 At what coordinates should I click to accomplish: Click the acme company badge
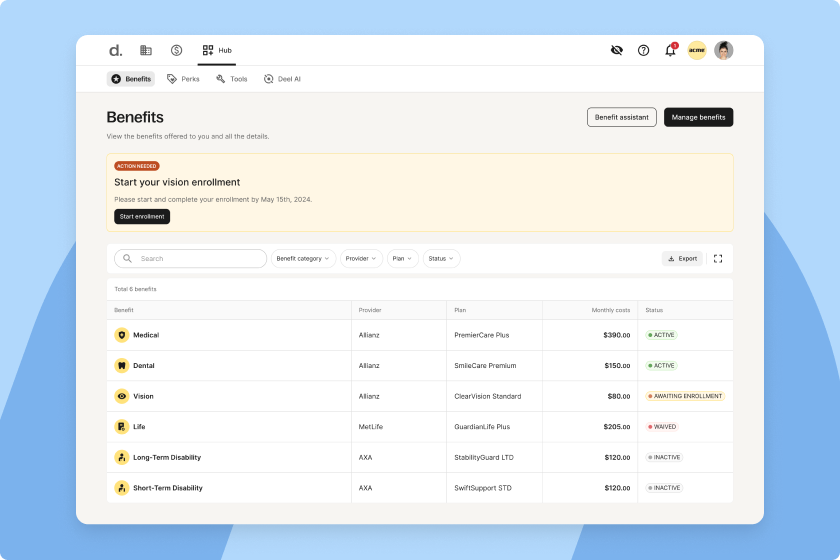tap(697, 50)
